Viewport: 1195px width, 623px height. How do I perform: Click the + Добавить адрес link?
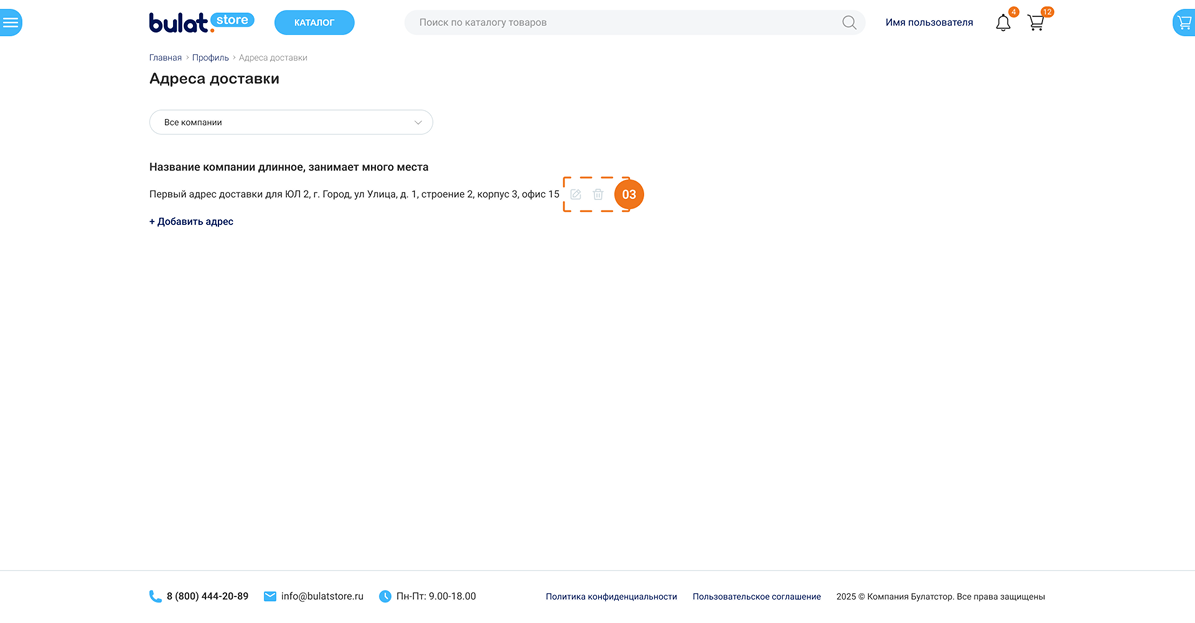coord(191,222)
